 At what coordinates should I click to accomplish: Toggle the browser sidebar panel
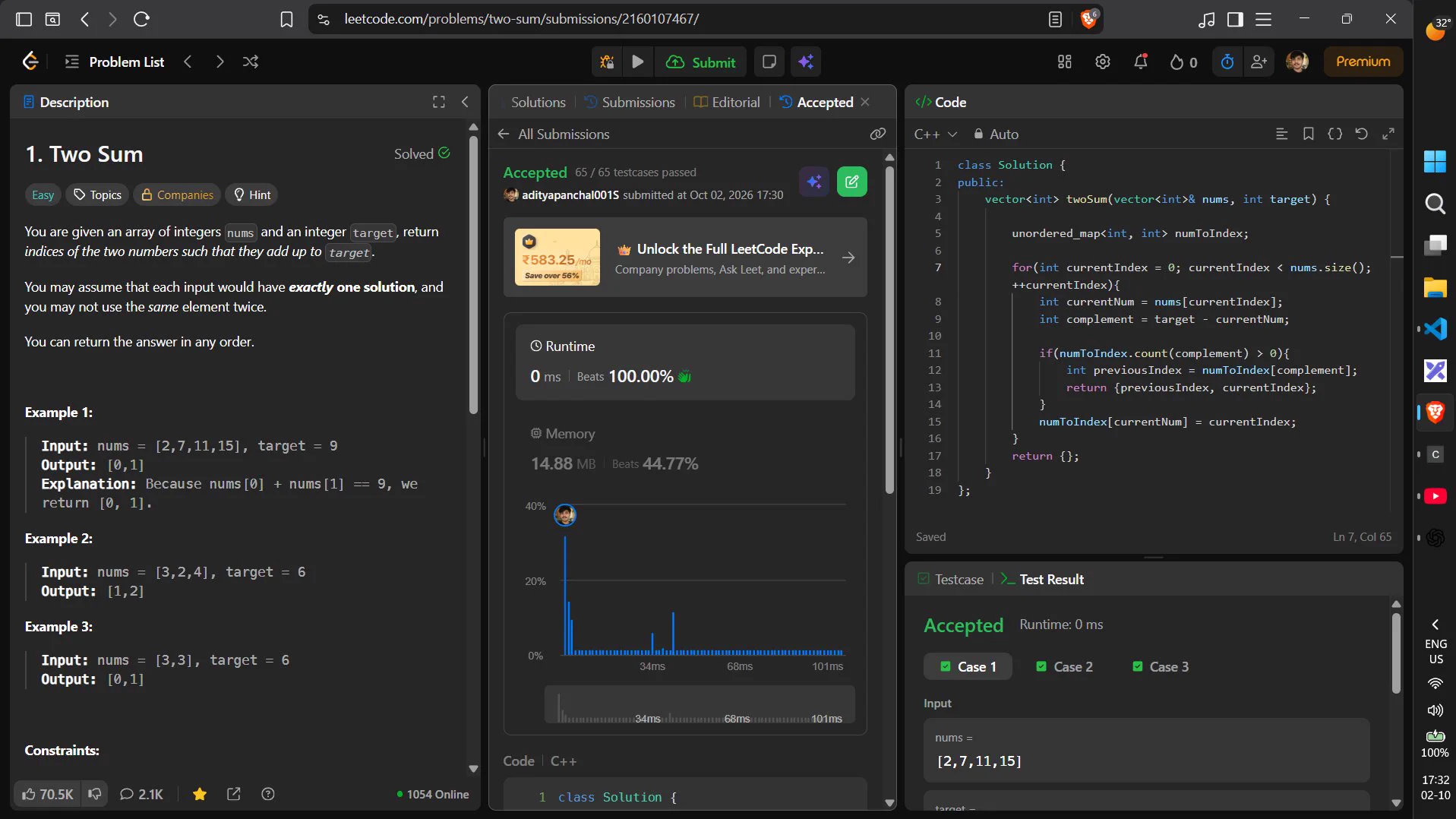pyautogui.click(x=1235, y=19)
